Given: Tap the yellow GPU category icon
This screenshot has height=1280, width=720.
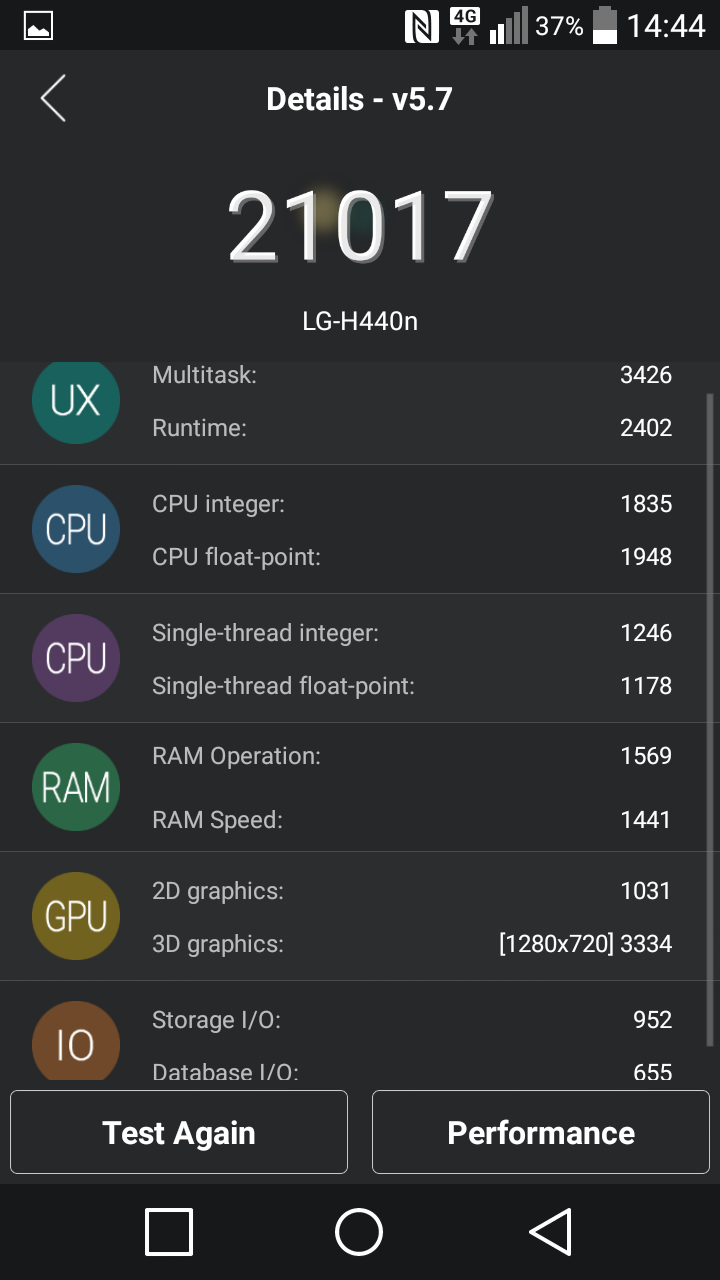Looking at the screenshot, I should 76,916.
